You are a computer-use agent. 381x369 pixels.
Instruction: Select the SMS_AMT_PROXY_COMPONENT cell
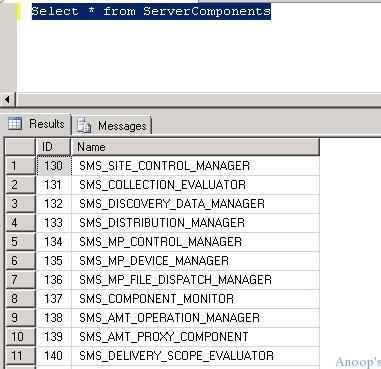[x=195, y=337]
